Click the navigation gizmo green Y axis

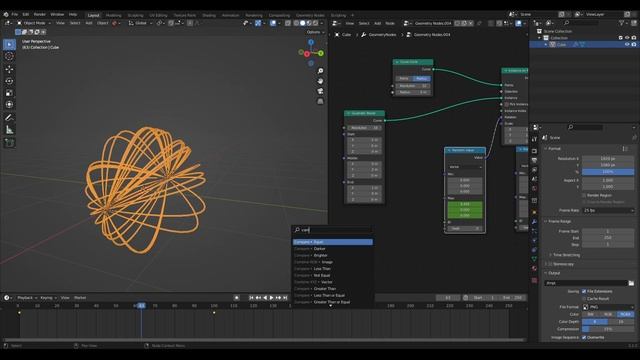(x=321, y=53)
